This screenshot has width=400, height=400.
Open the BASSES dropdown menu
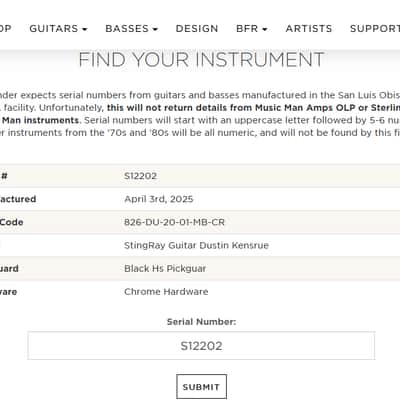coord(131,29)
